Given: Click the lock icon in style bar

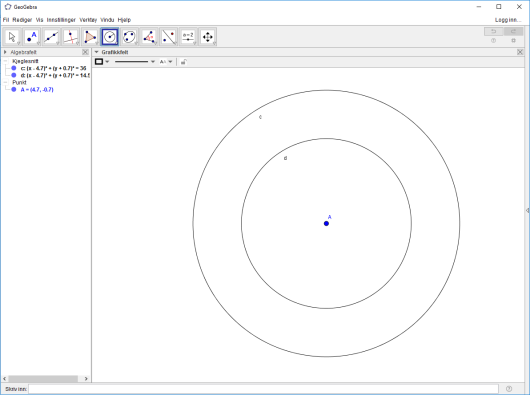Looking at the screenshot, I should (x=183, y=62).
